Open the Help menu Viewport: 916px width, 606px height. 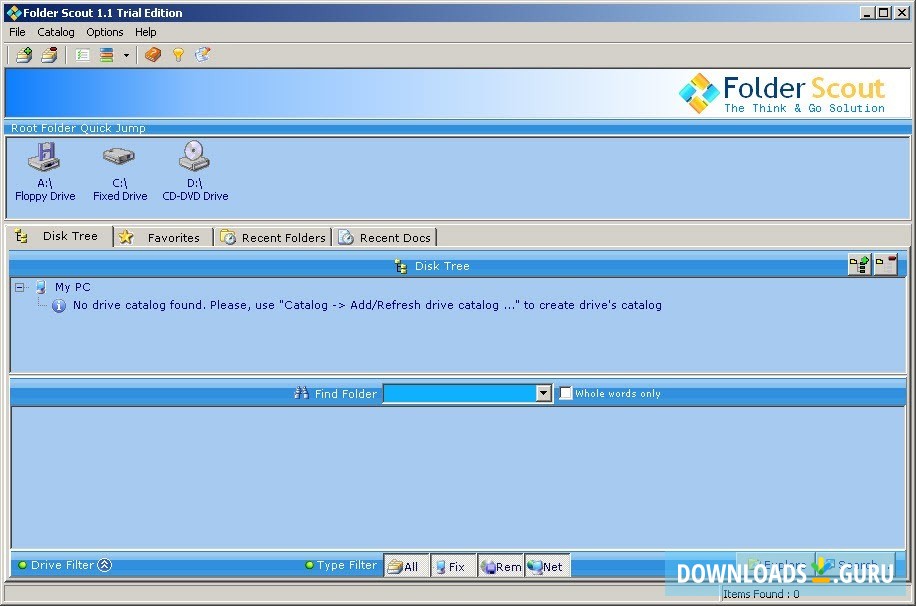[x=145, y=32]
